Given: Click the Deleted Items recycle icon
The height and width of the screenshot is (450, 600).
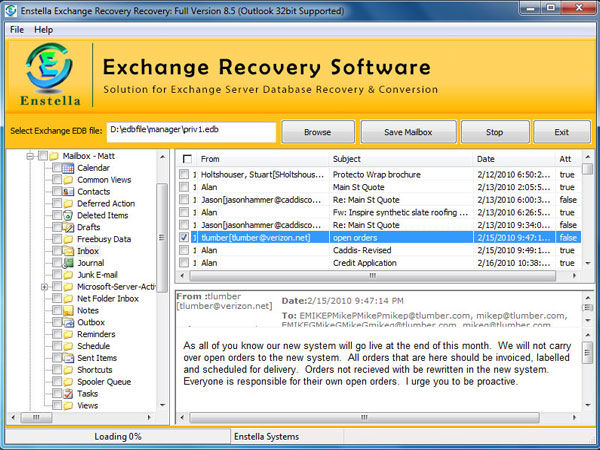Looking at the screenshot, I should point(68,215).
